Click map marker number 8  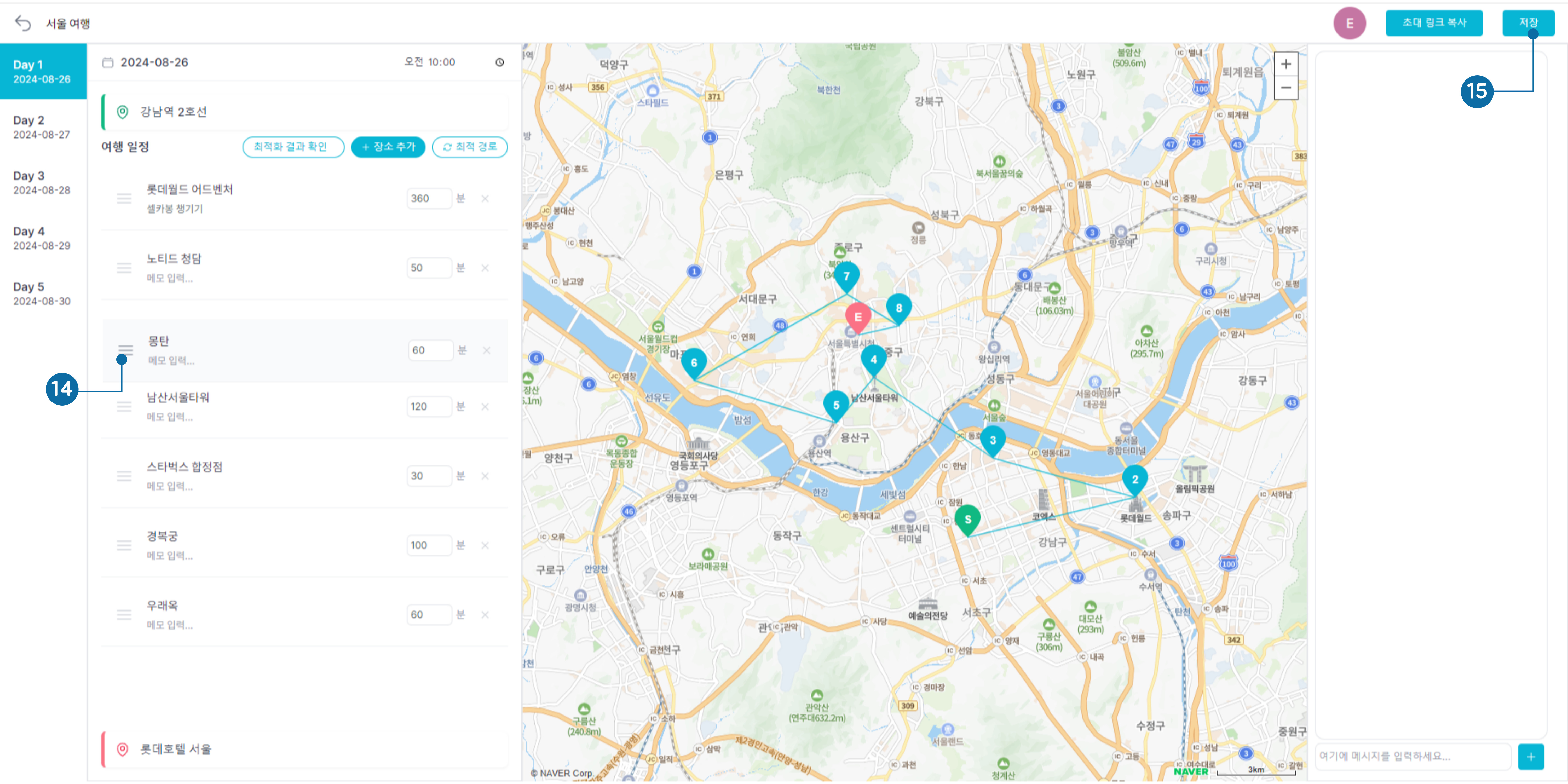click(x=898, y=309)
